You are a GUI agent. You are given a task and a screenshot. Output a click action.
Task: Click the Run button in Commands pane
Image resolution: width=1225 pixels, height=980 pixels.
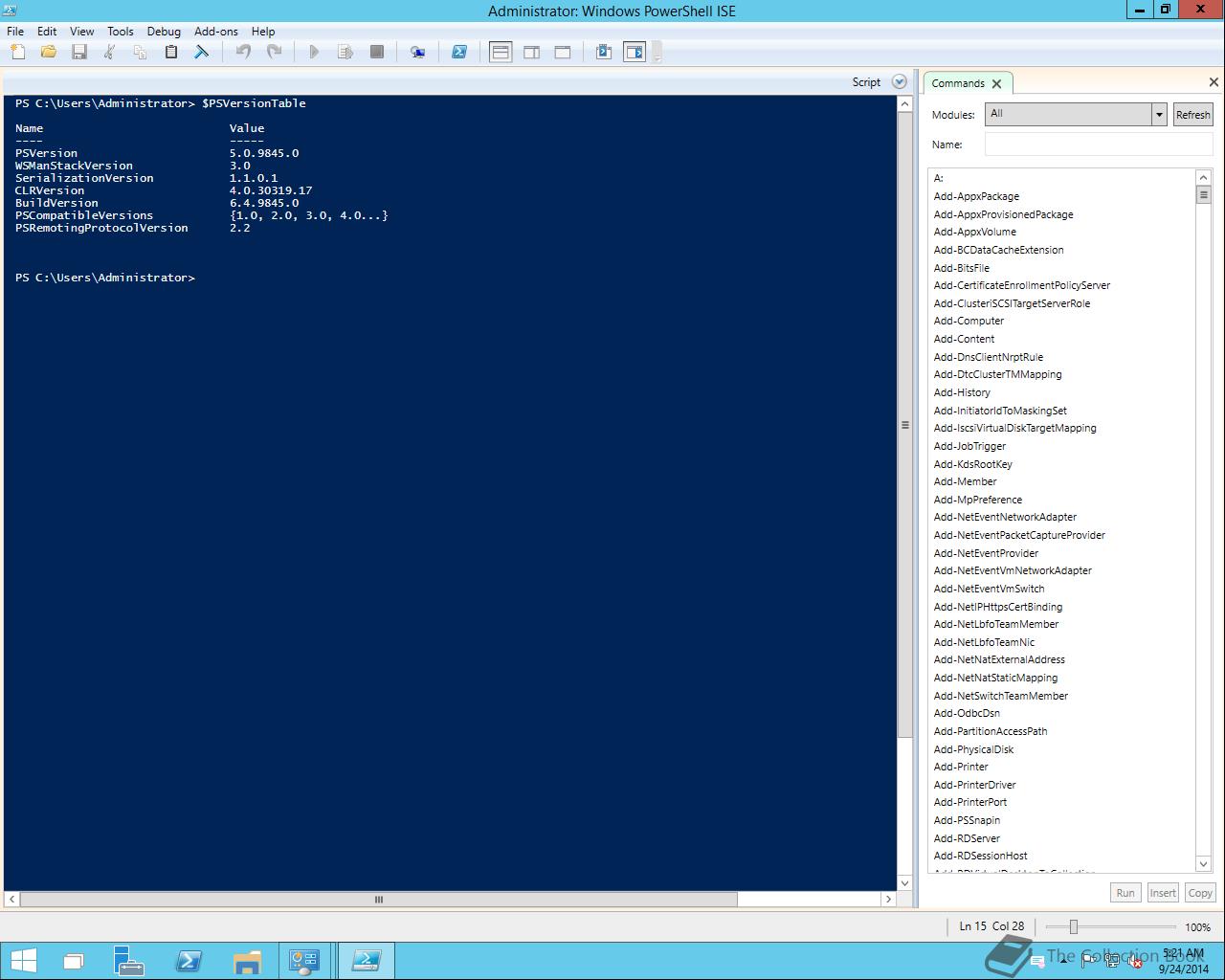[1125, 893]
